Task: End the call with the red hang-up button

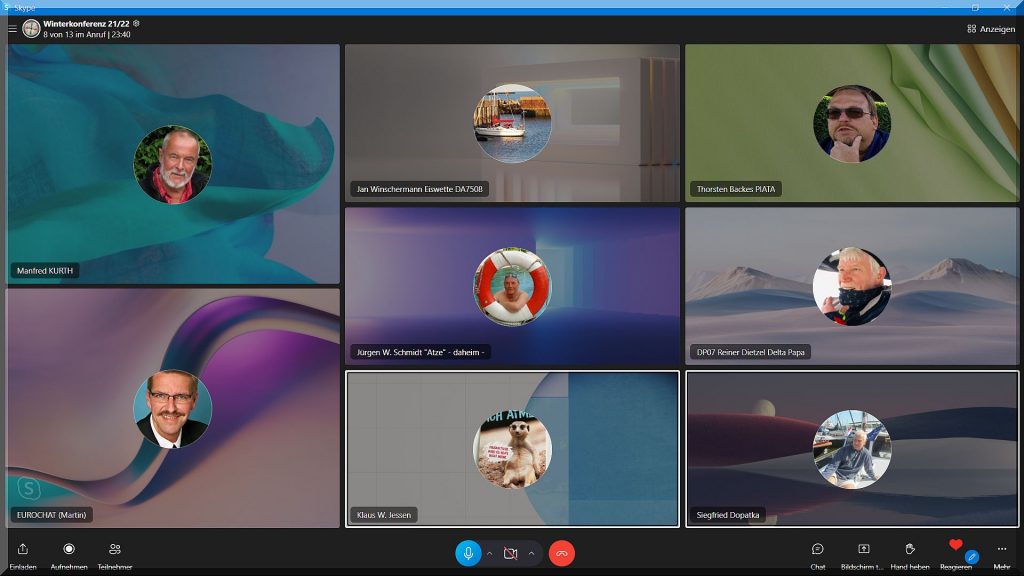Action: coord(562,553)
